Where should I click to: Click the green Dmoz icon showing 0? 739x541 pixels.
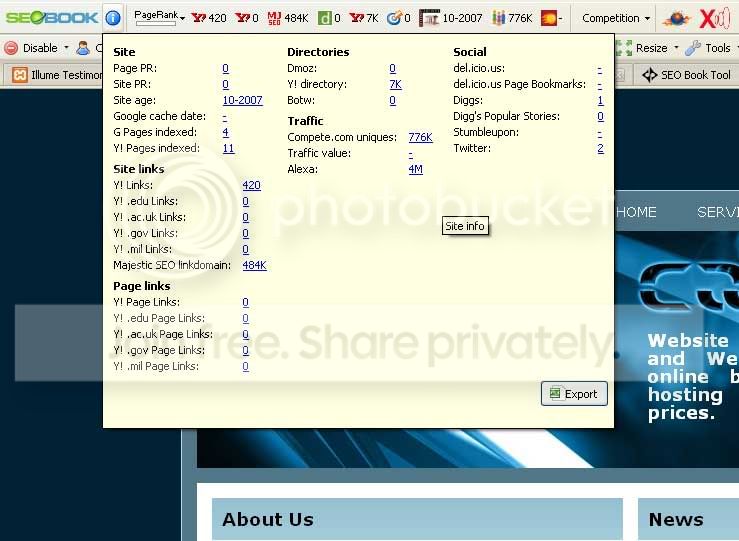329,18
